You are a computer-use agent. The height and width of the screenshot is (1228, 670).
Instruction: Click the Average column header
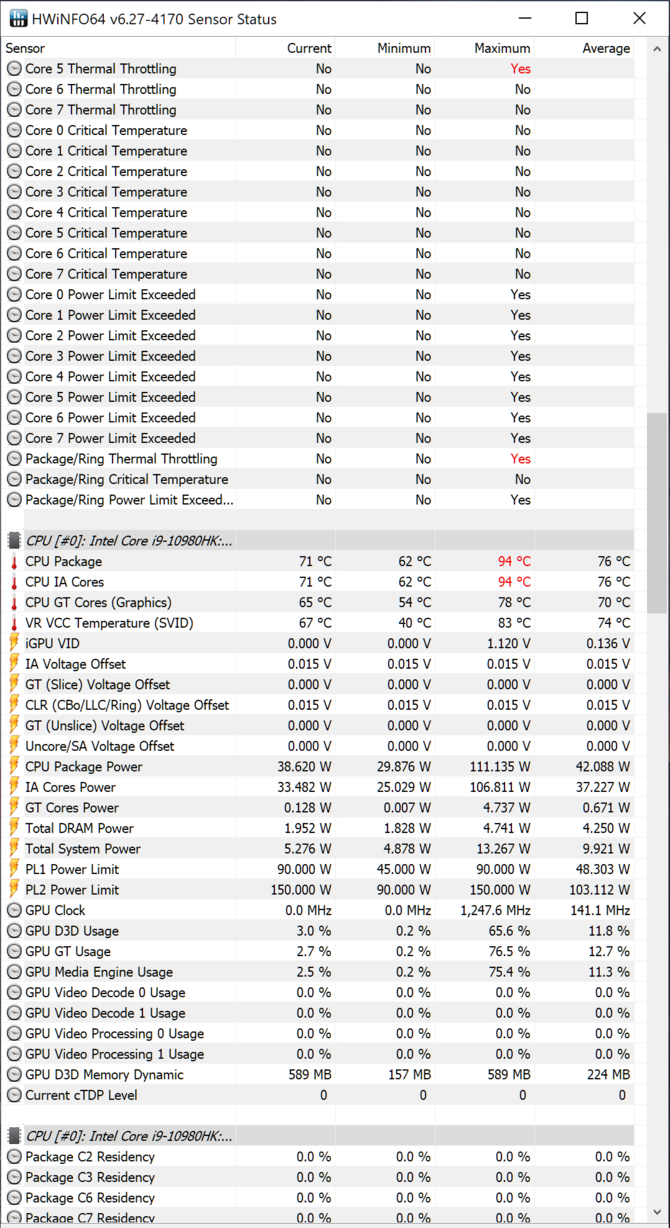coord(584,48)
